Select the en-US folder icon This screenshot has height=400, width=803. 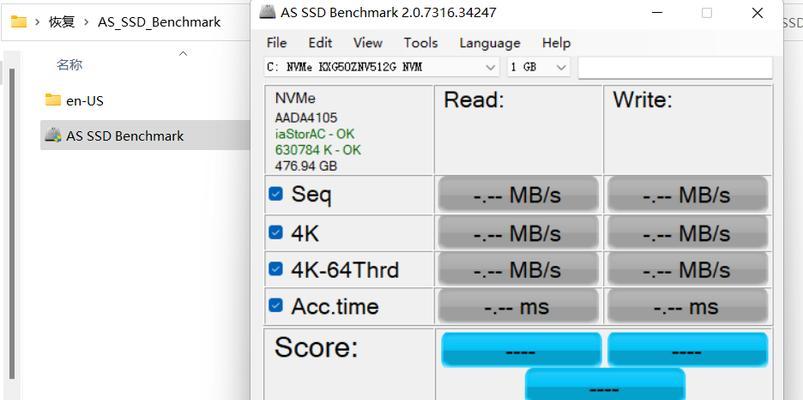tap(53, 100)
